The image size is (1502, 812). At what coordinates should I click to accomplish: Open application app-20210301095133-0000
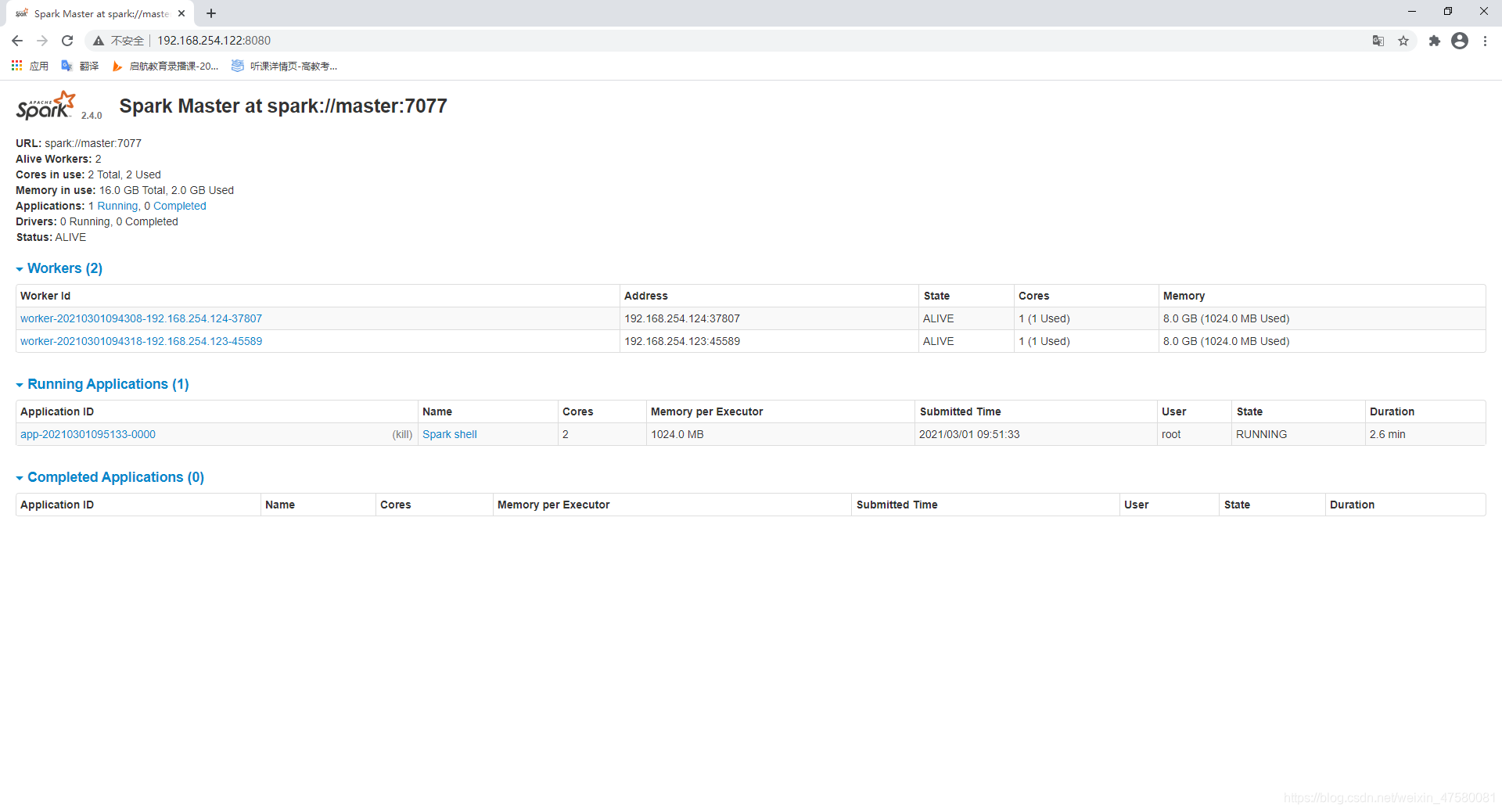[x=88, y=434]
